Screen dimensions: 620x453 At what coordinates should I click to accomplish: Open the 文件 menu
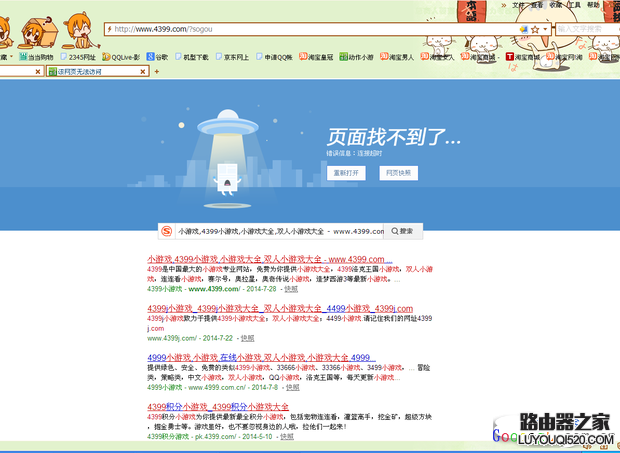point(518,5)
